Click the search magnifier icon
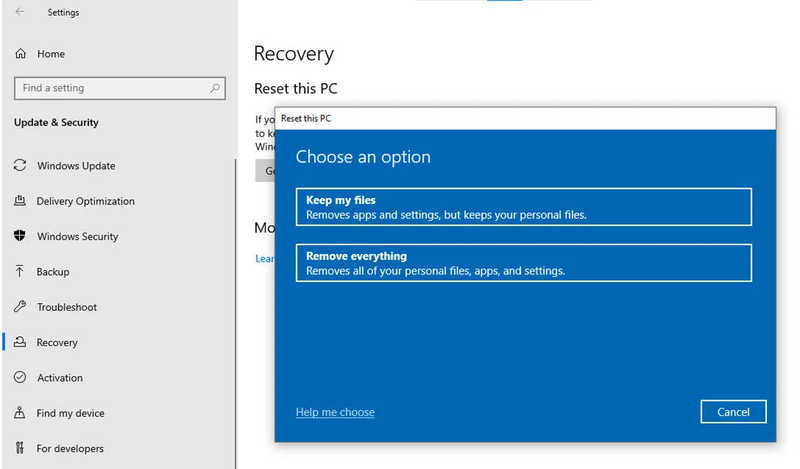 click(215, 88)
